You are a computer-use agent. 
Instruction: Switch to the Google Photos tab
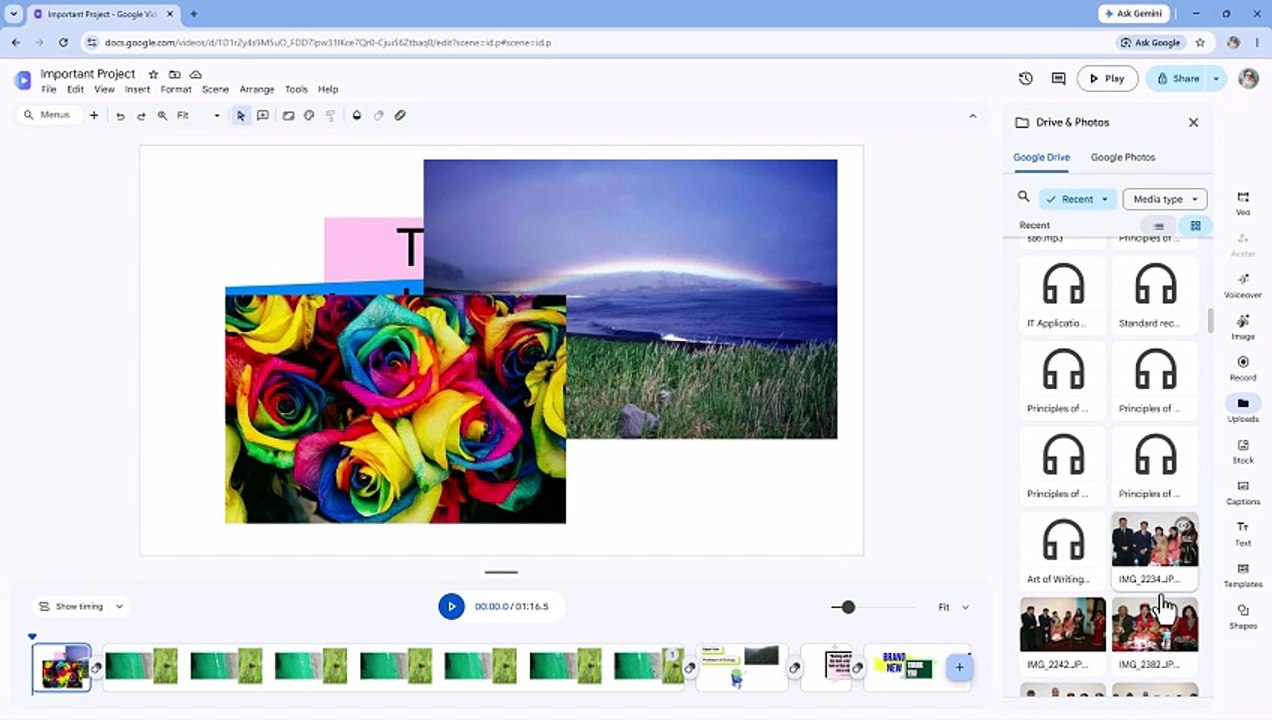click(1123, 157)
